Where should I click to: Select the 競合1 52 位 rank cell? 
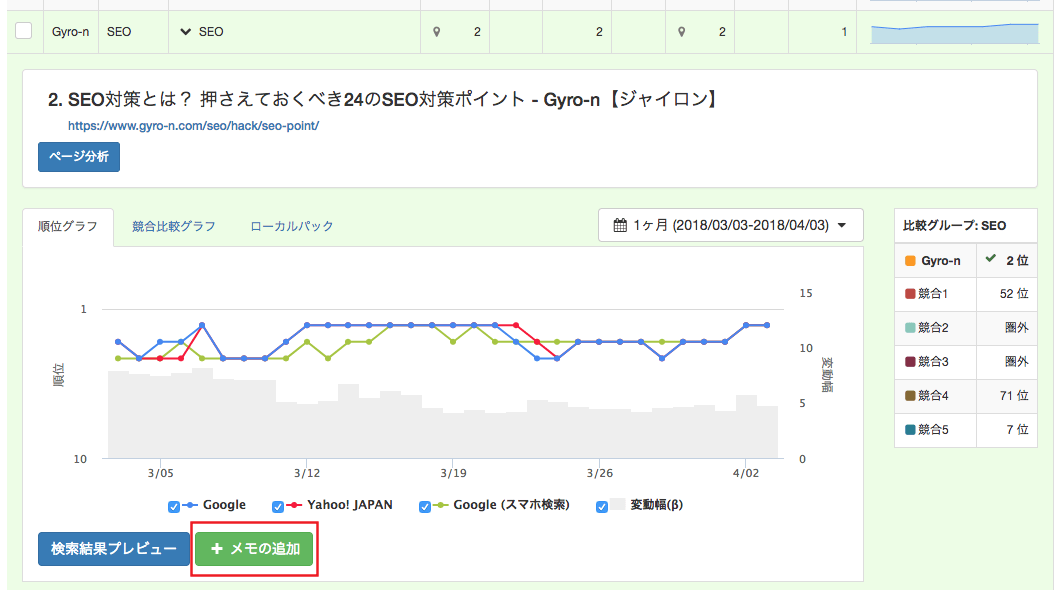(1006, 294)
